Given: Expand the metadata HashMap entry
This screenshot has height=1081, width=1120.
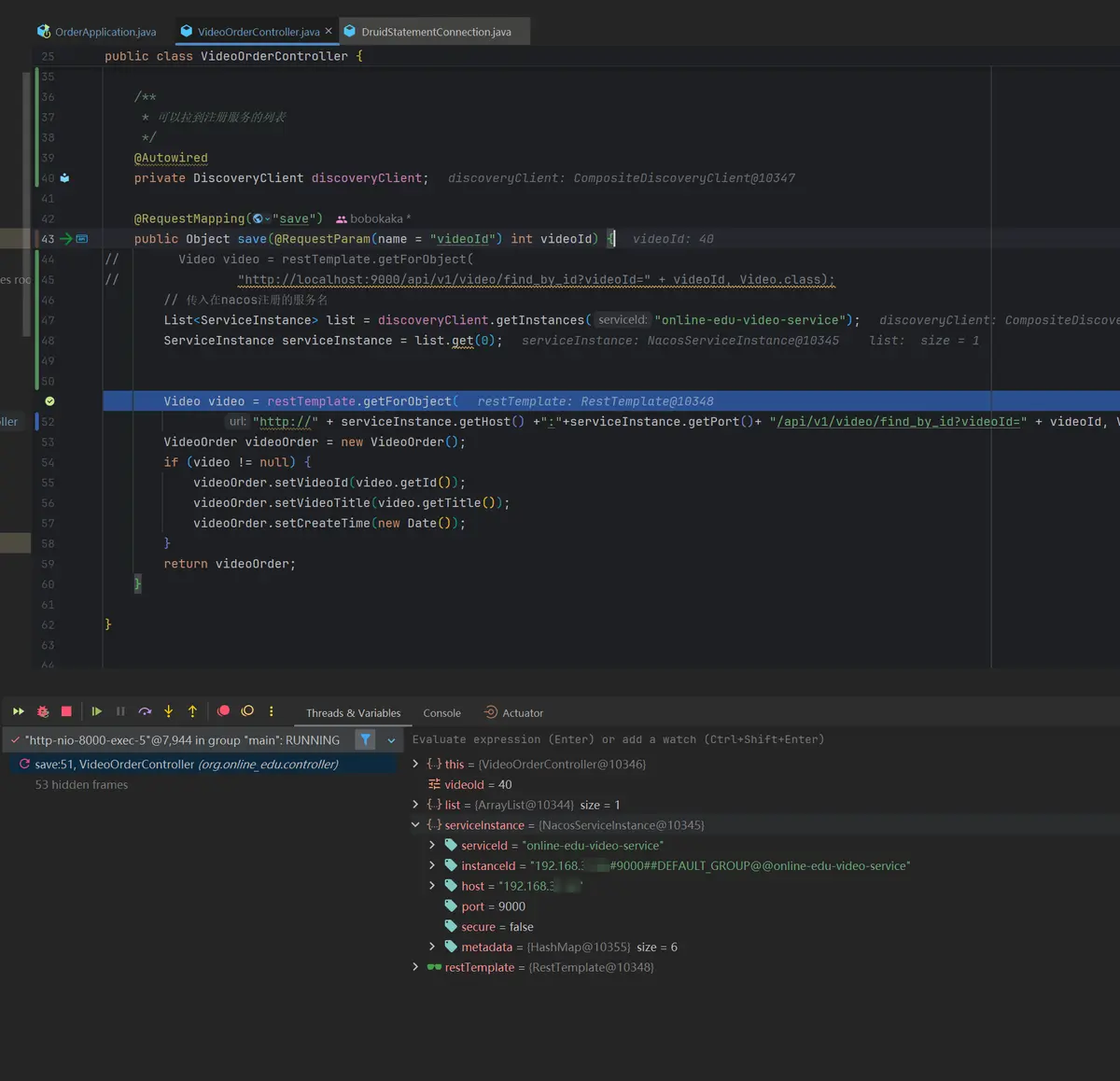Looking at the screenshot, I should (x=432, y=947).
